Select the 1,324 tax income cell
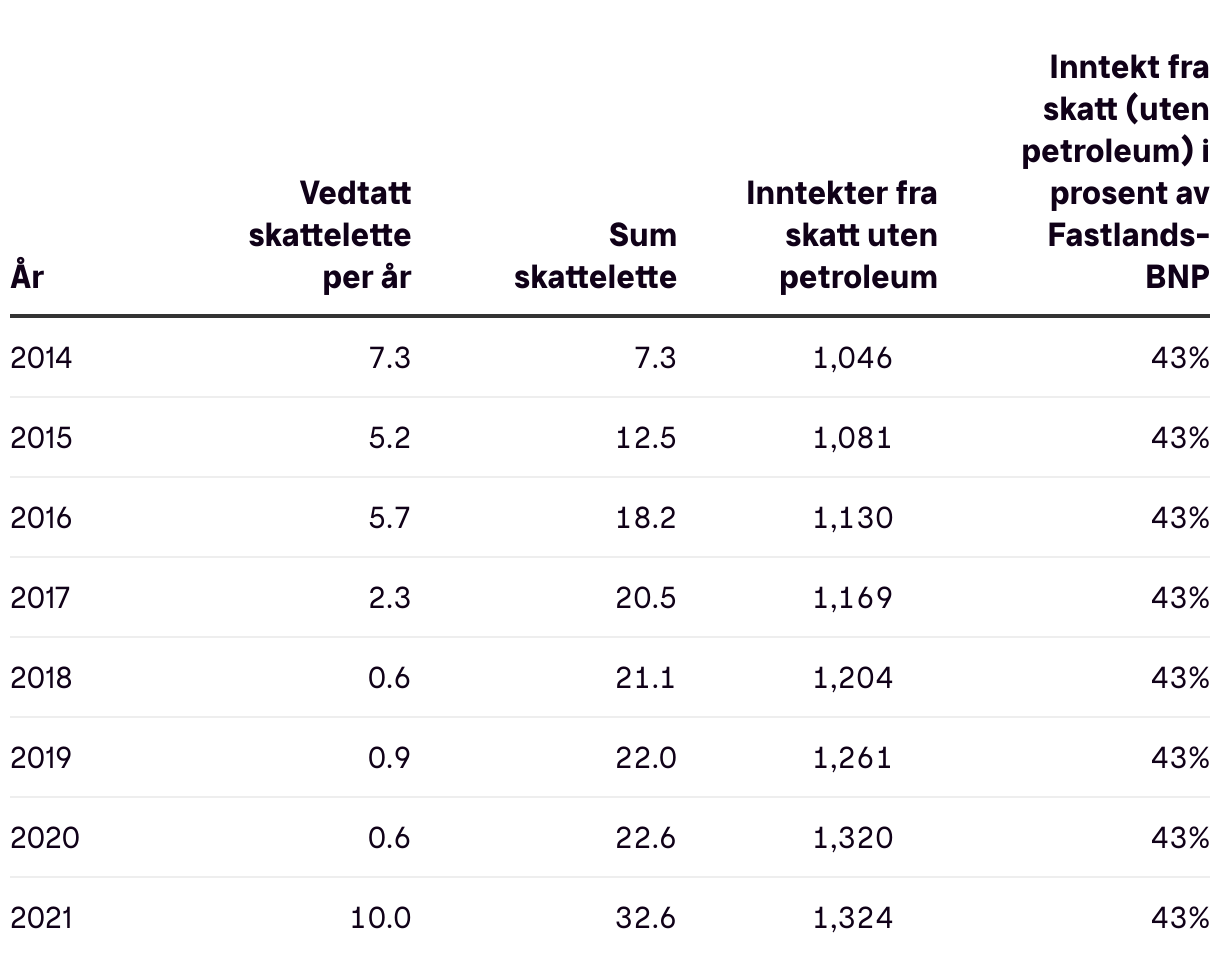Screen dimensions: 1220x966 852,918
